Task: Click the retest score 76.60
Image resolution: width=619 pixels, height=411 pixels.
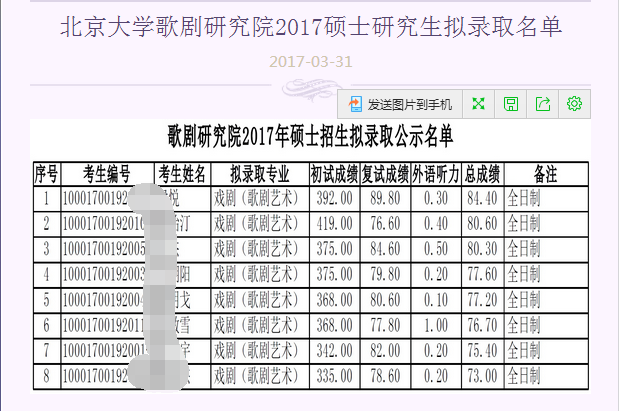Action: (385, 223)
